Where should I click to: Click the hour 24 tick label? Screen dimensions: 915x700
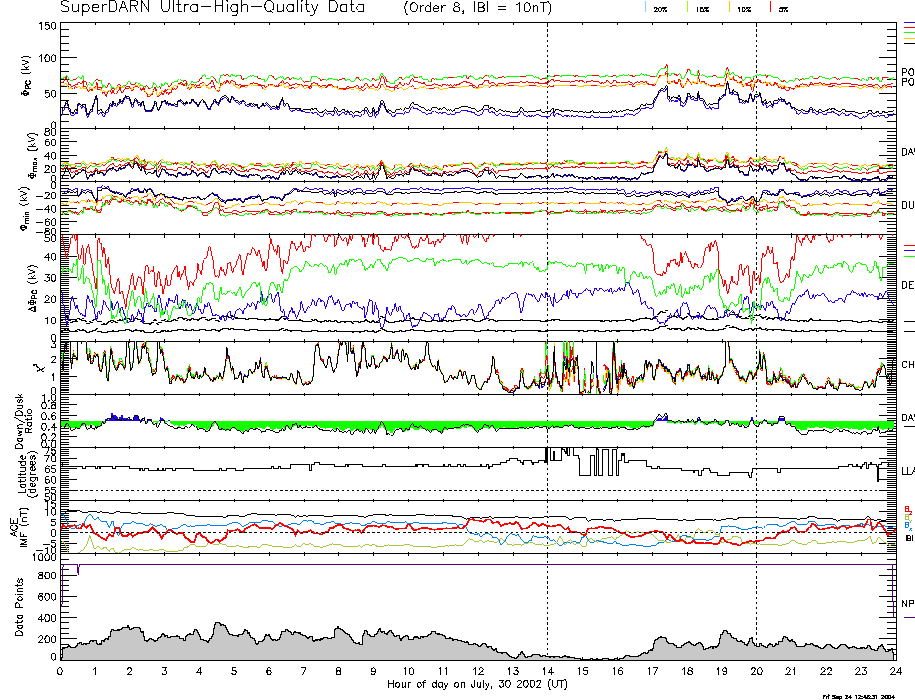click(x=894, y=672)
